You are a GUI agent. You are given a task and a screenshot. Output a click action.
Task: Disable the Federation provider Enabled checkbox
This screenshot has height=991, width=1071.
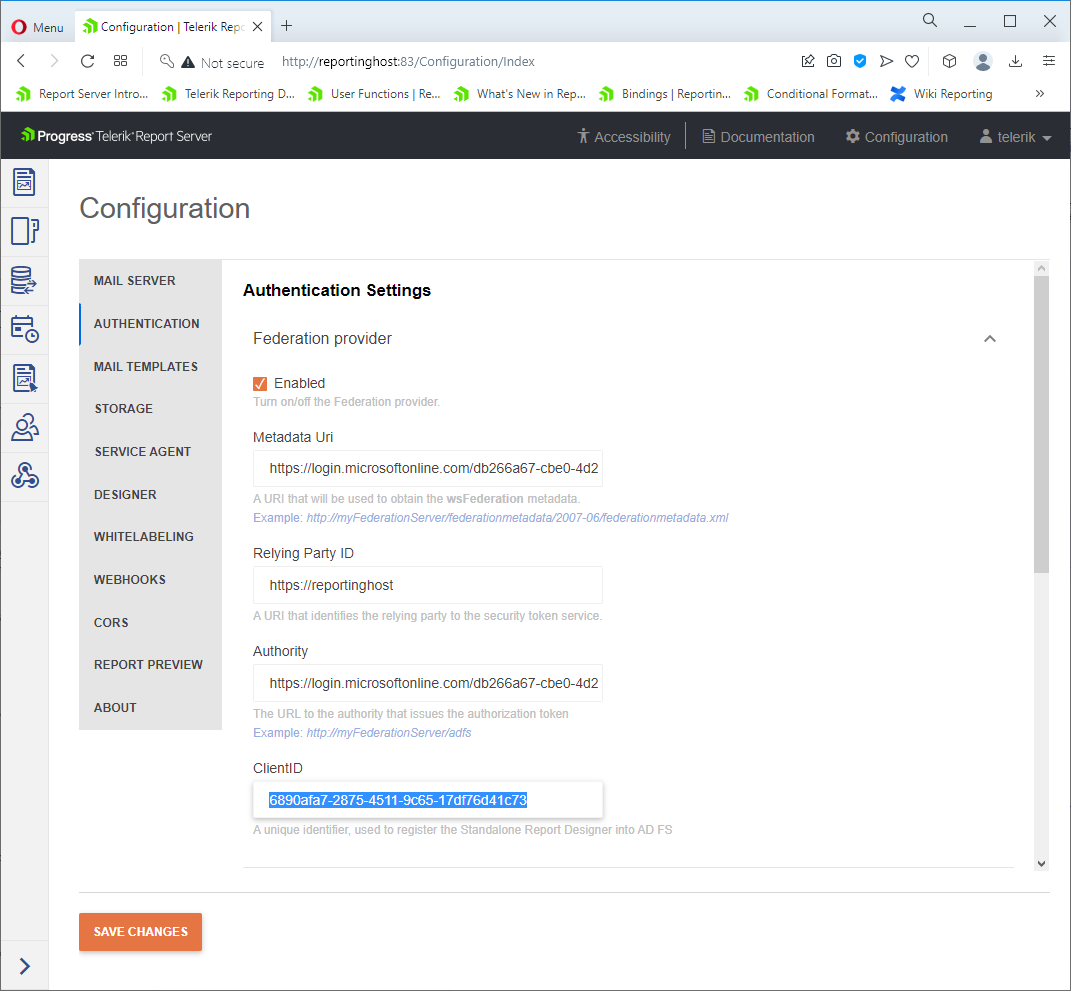coord(260,383)
